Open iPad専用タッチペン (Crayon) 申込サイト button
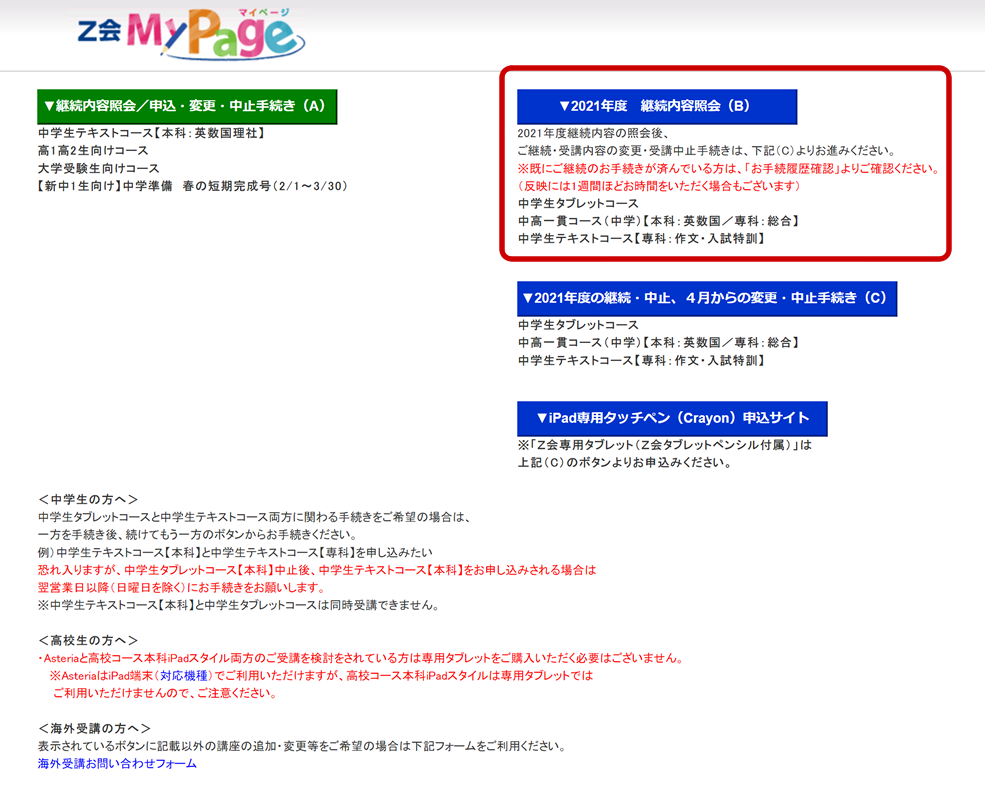The width and height of the screenshot is (985, 785). point(672,418)
